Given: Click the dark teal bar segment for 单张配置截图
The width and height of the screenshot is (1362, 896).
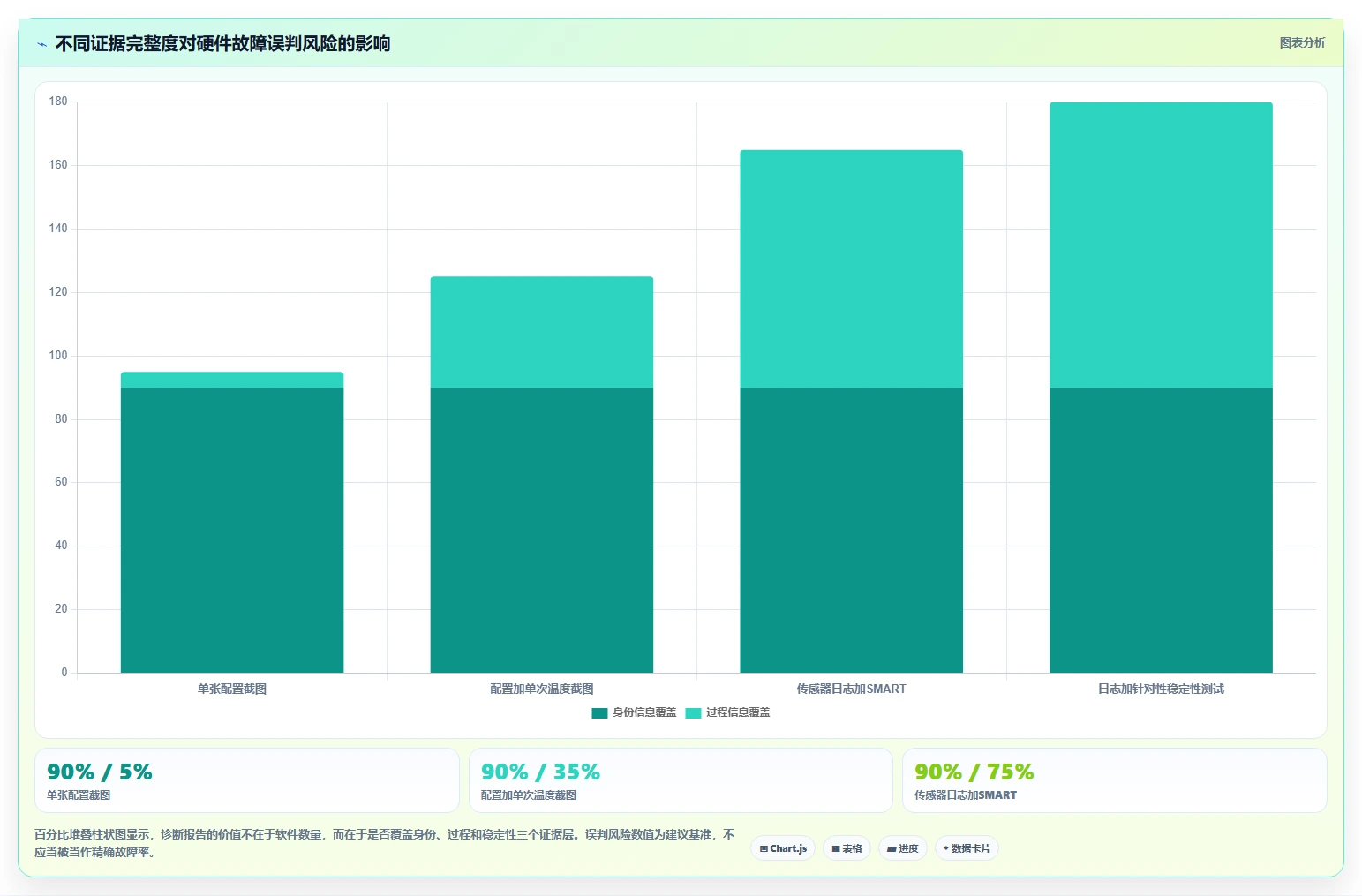Looking at the screenshot, I should click(x=232, y=530).
